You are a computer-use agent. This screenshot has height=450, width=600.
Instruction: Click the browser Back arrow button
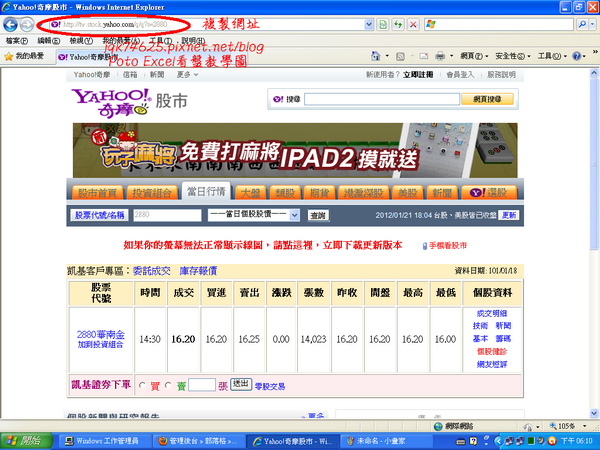[10, 25]
